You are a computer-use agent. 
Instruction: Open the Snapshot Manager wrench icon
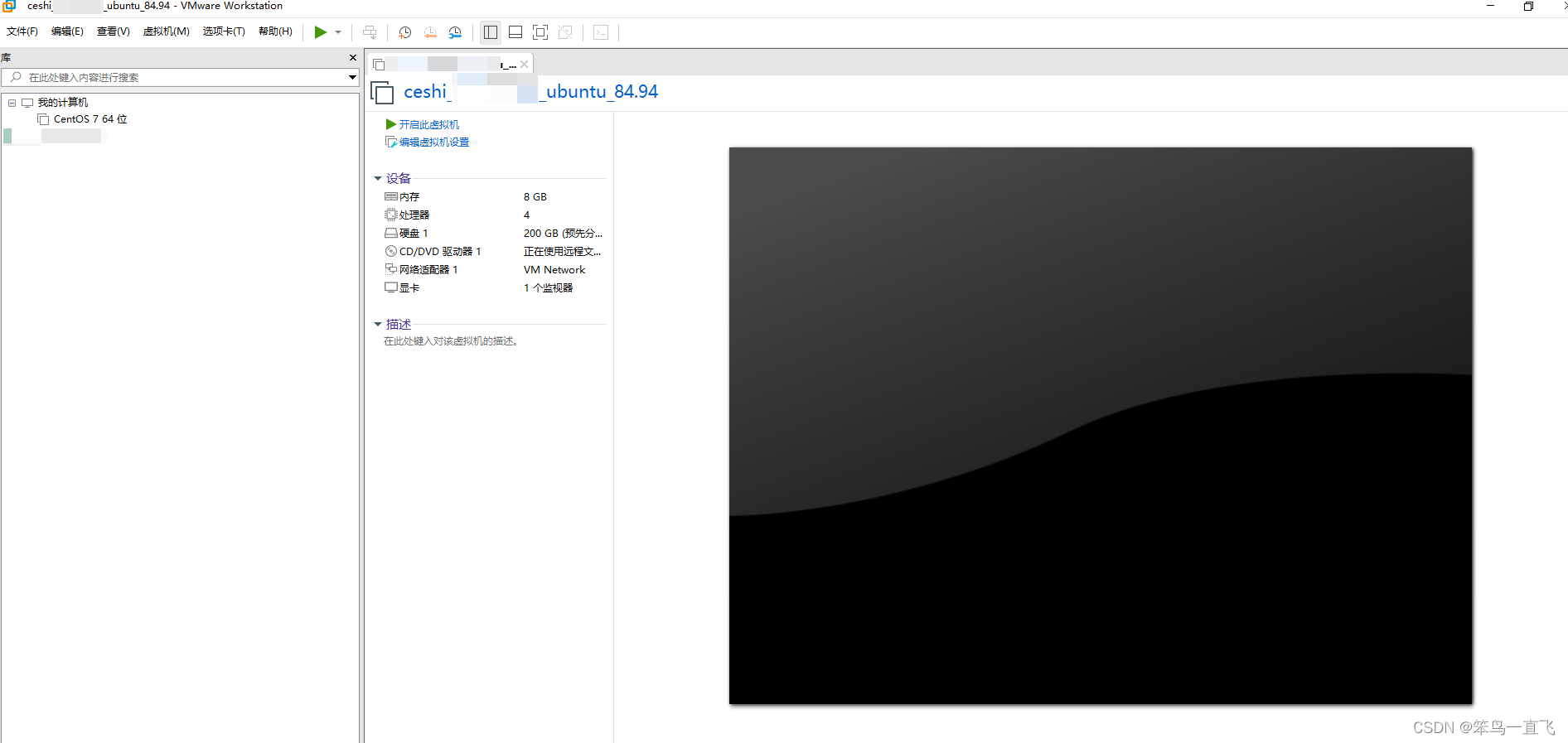[455, 32]
